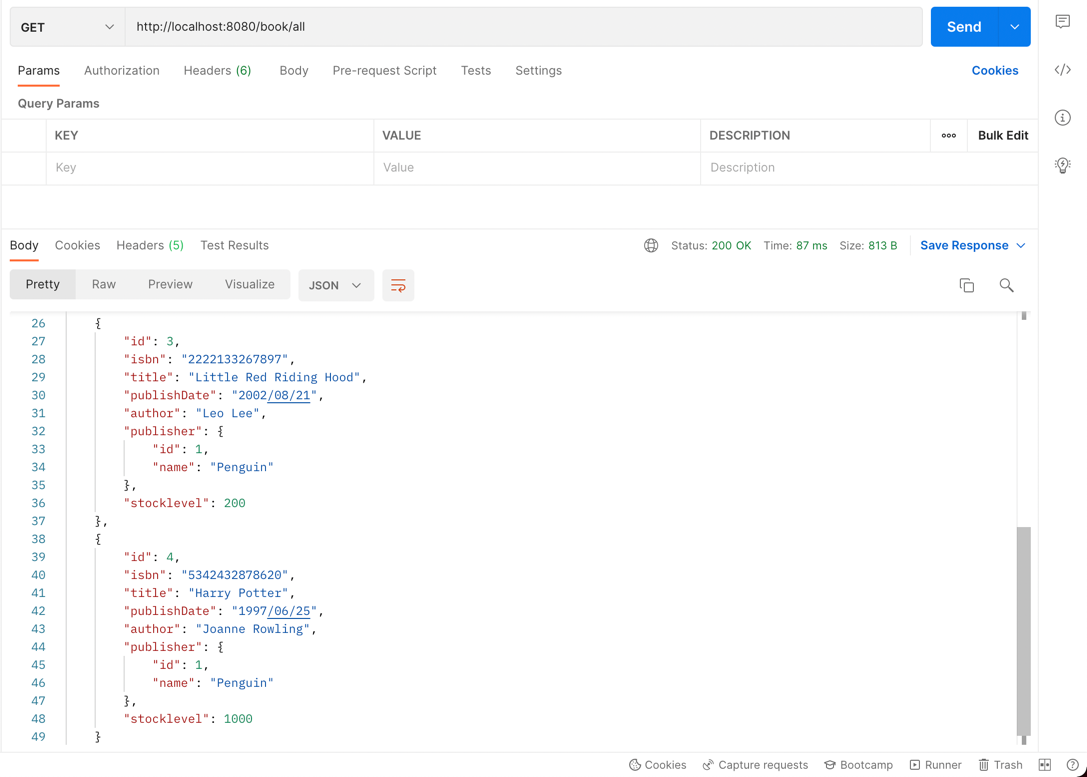
Task: Click the "2002/08/21" publishDate value
Action: [275, 395]
